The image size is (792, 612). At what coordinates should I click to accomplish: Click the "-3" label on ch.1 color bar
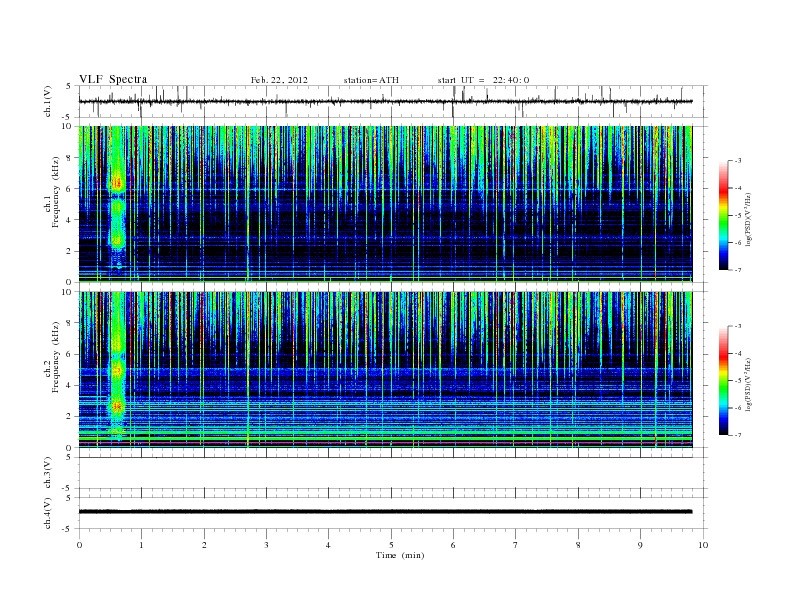point(738,160)
